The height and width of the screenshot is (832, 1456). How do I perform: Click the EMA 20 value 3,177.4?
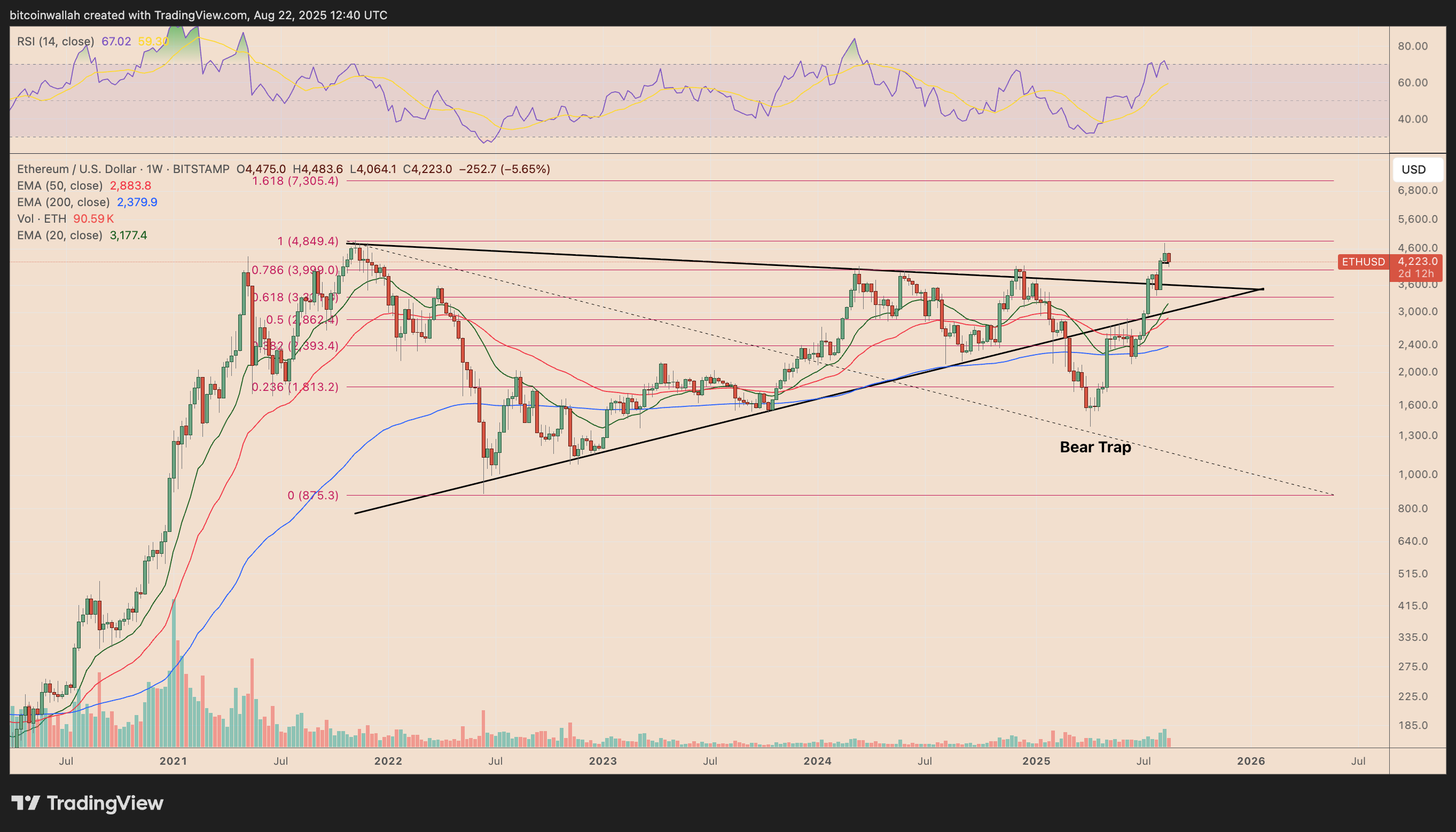[128, 236]
